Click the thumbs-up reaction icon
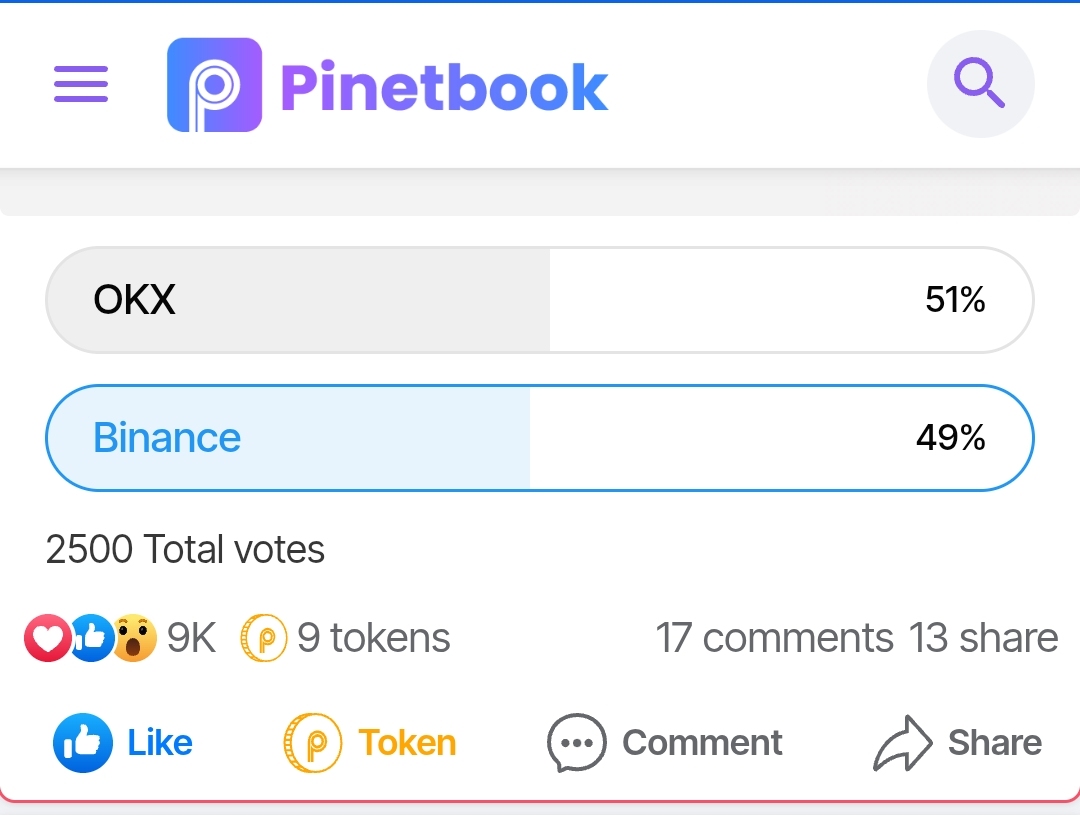Screen dimensions: 1080x818 pos(92,638)
